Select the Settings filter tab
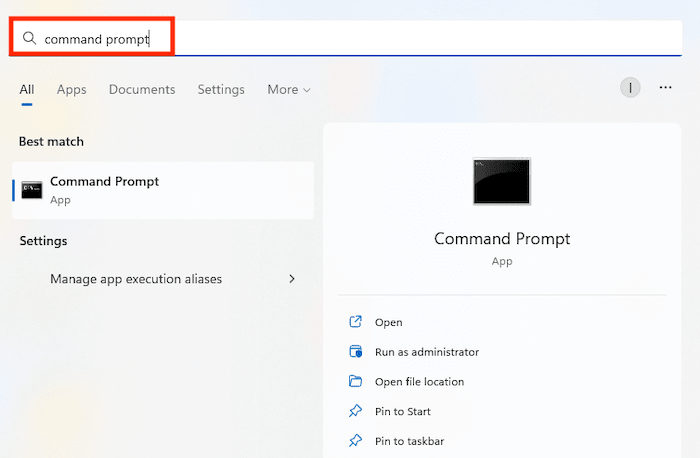This screenshot has width=700, height=458. coord(221,90)
